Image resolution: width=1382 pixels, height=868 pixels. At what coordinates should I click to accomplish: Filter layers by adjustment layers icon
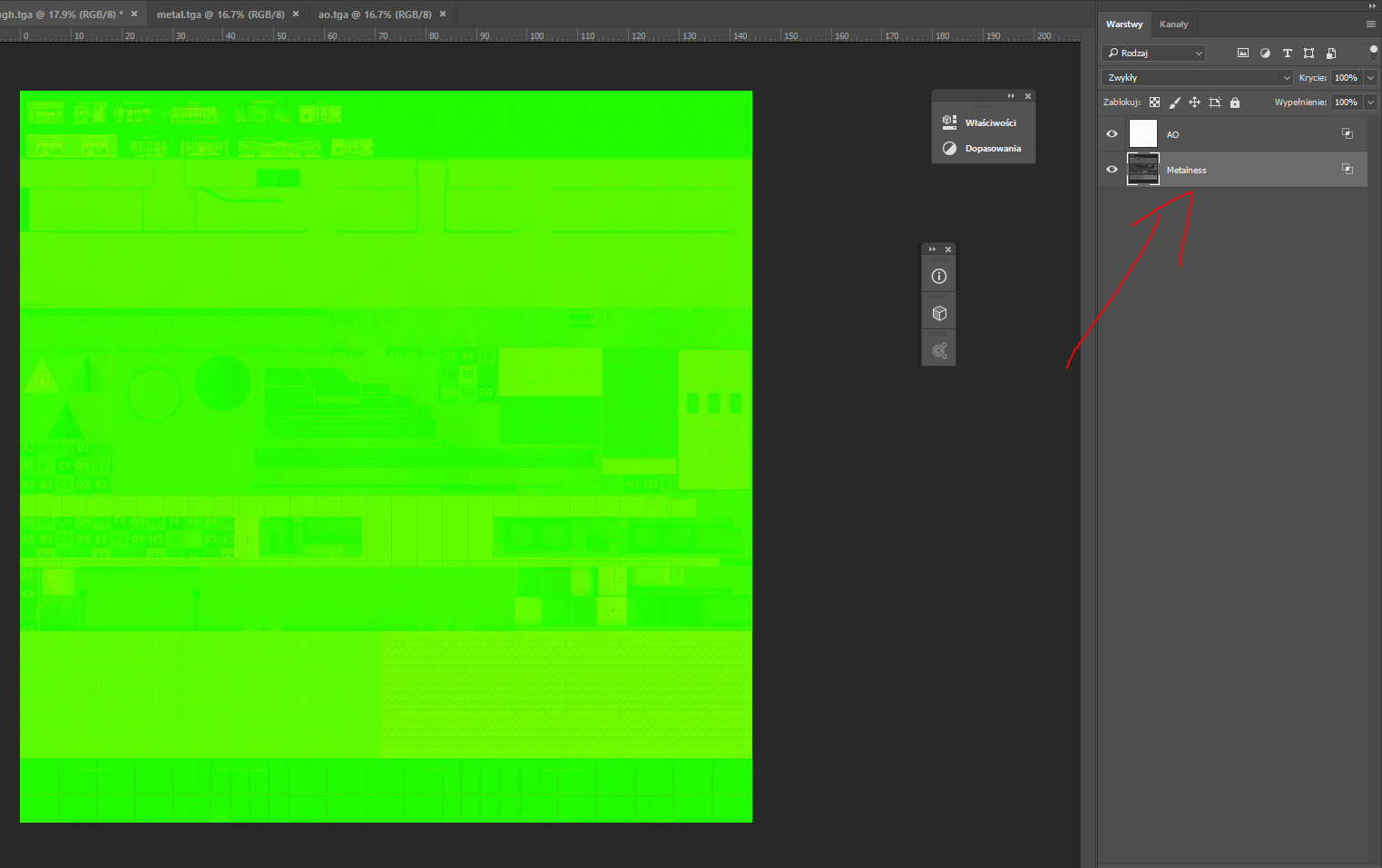click(1265, 54)
